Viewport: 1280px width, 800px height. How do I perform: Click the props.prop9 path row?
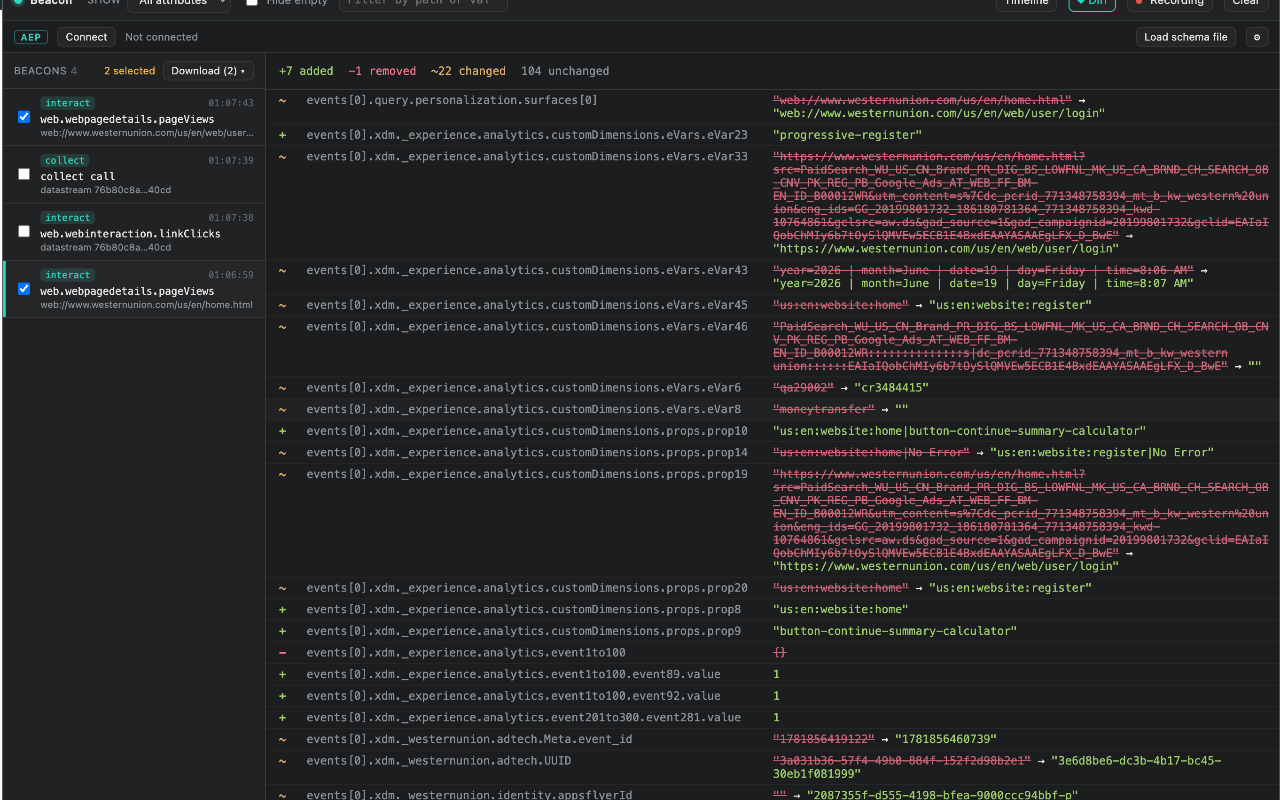[x=523, y=632]
